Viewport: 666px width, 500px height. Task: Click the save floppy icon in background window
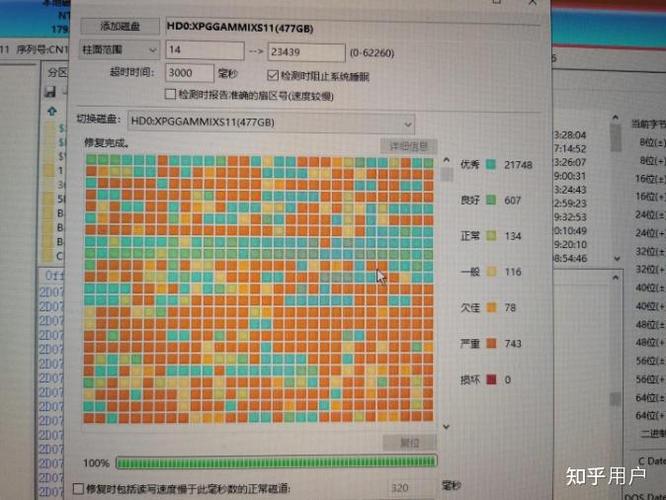coord(51,91)
